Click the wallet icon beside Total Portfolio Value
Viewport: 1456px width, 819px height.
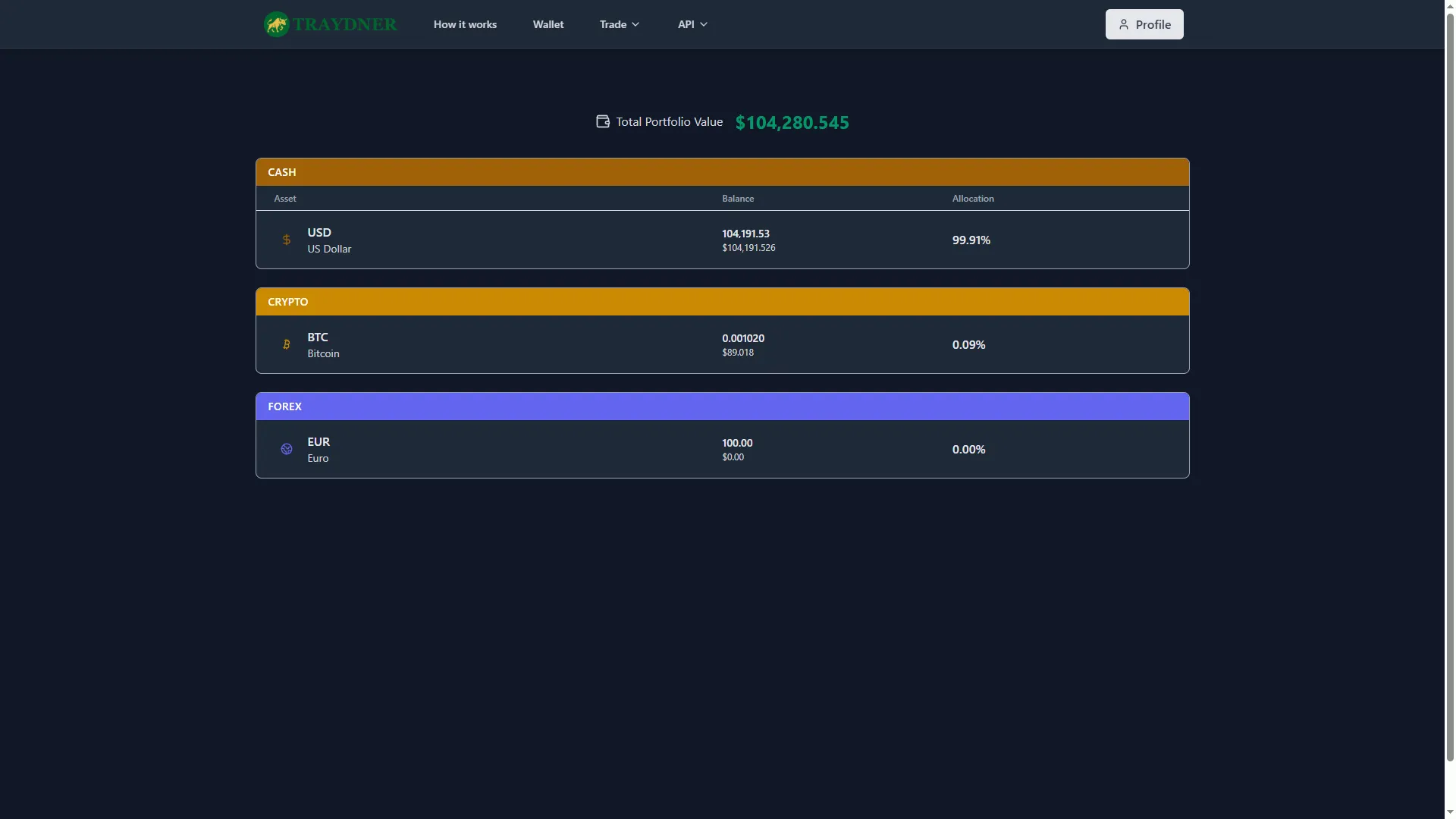click(x=603, y=121)
